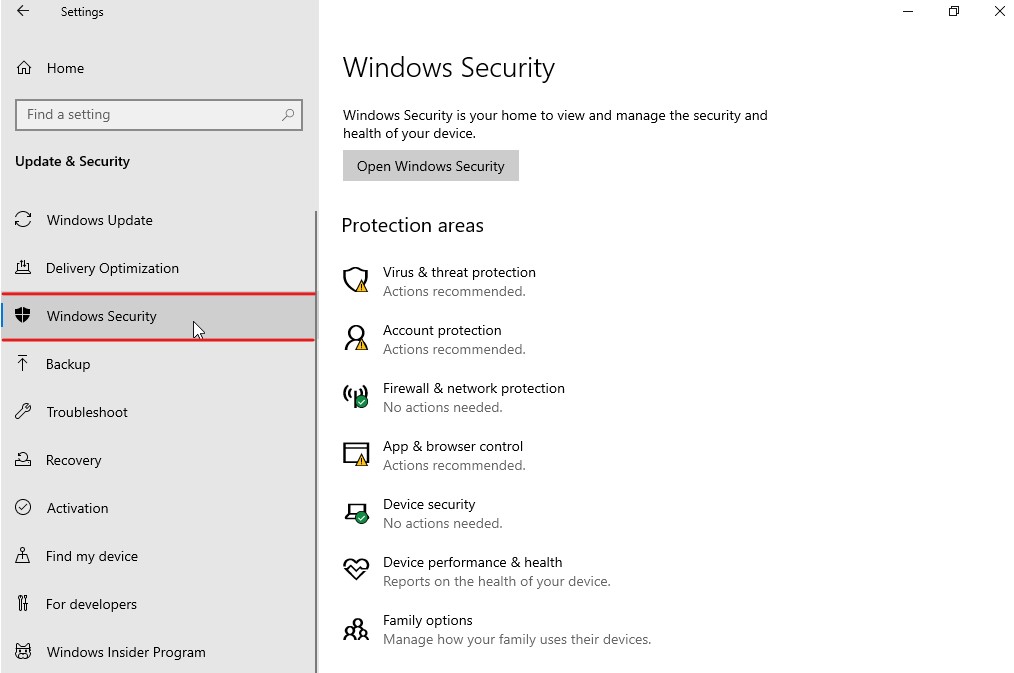Select Windows Update in sidebar
Image resolution: width=1014 pixels, height=673 pixels.
pyautogui.click(x=158, y=220)
